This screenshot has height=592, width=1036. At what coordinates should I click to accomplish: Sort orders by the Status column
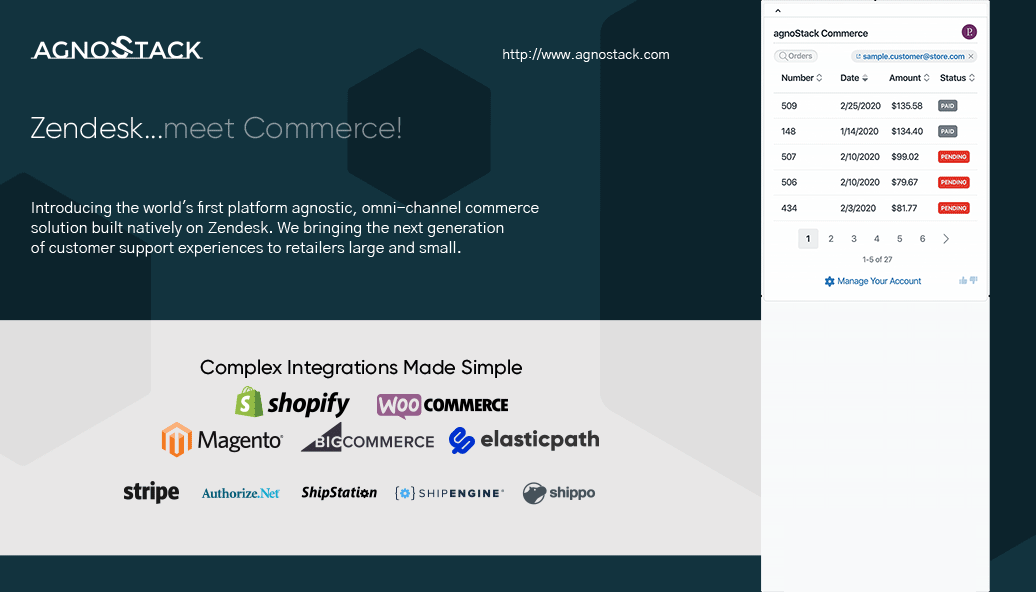click(x=957, y=78)
